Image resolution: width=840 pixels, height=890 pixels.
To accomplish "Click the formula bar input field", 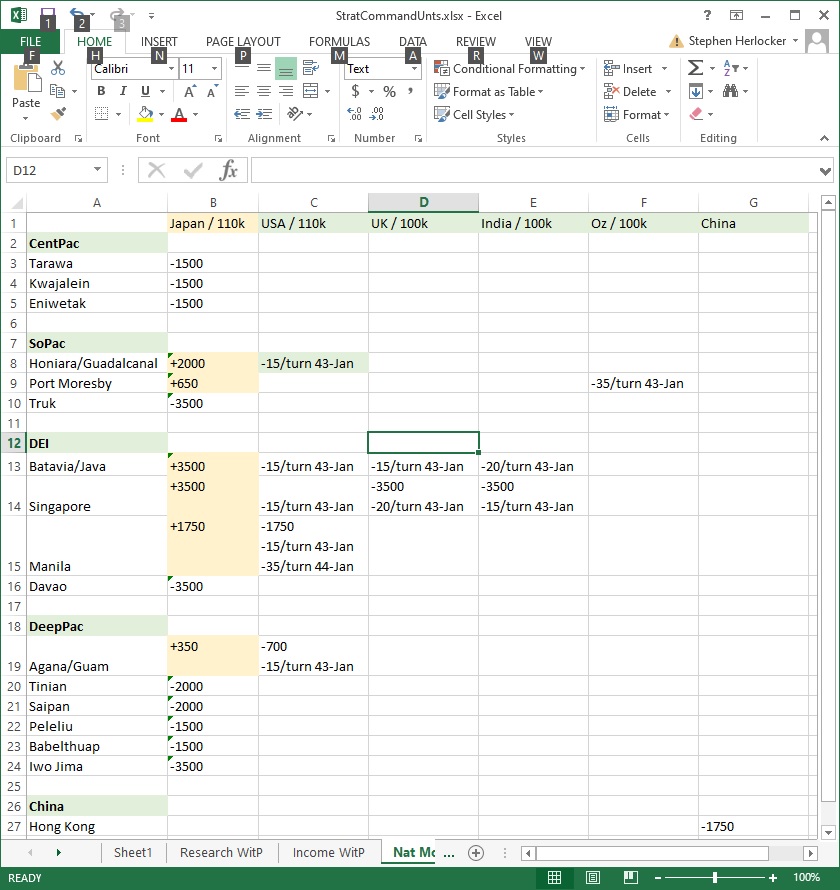I will point(535,170).
